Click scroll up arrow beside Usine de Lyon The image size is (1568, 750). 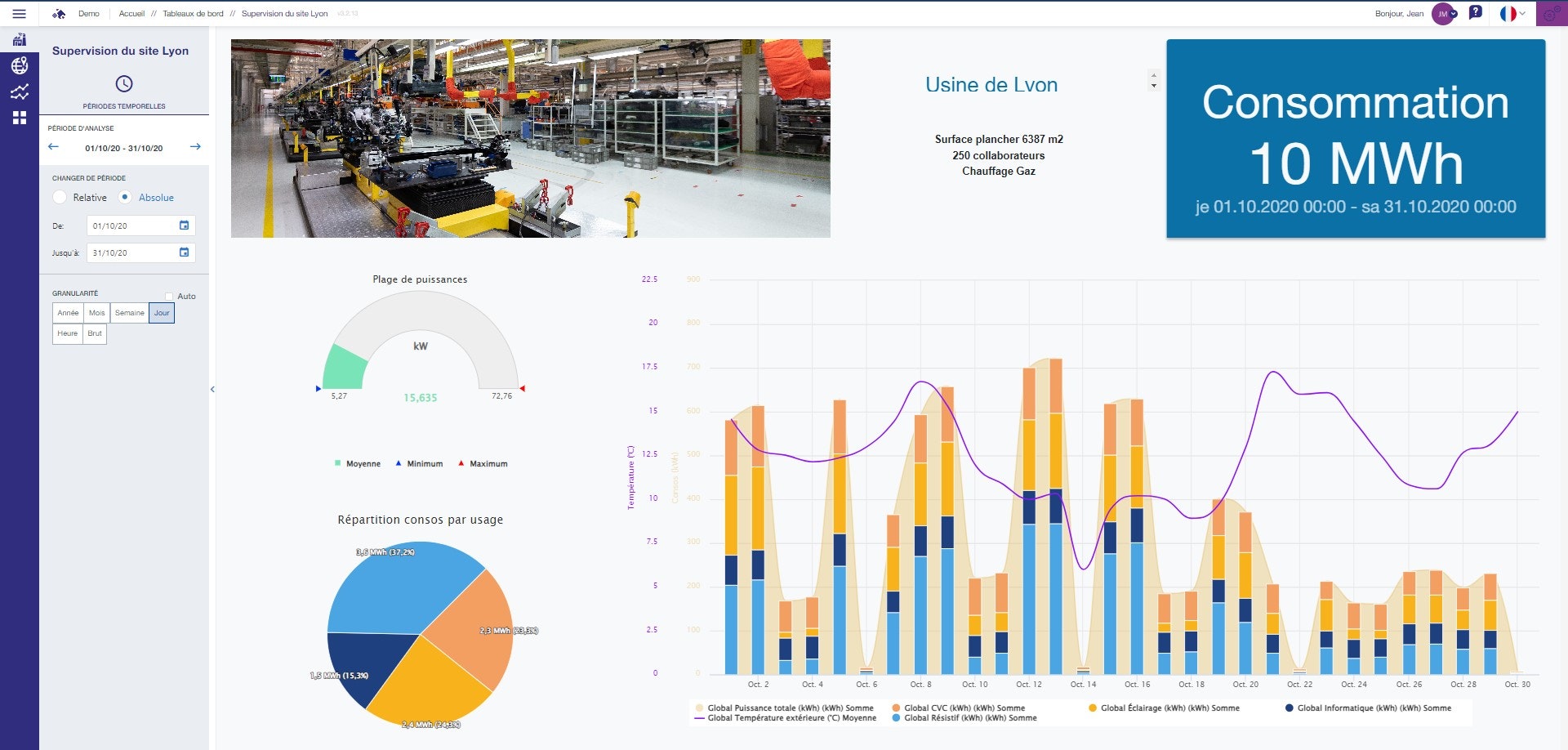pyautogui.click(x=1153, y=75)
